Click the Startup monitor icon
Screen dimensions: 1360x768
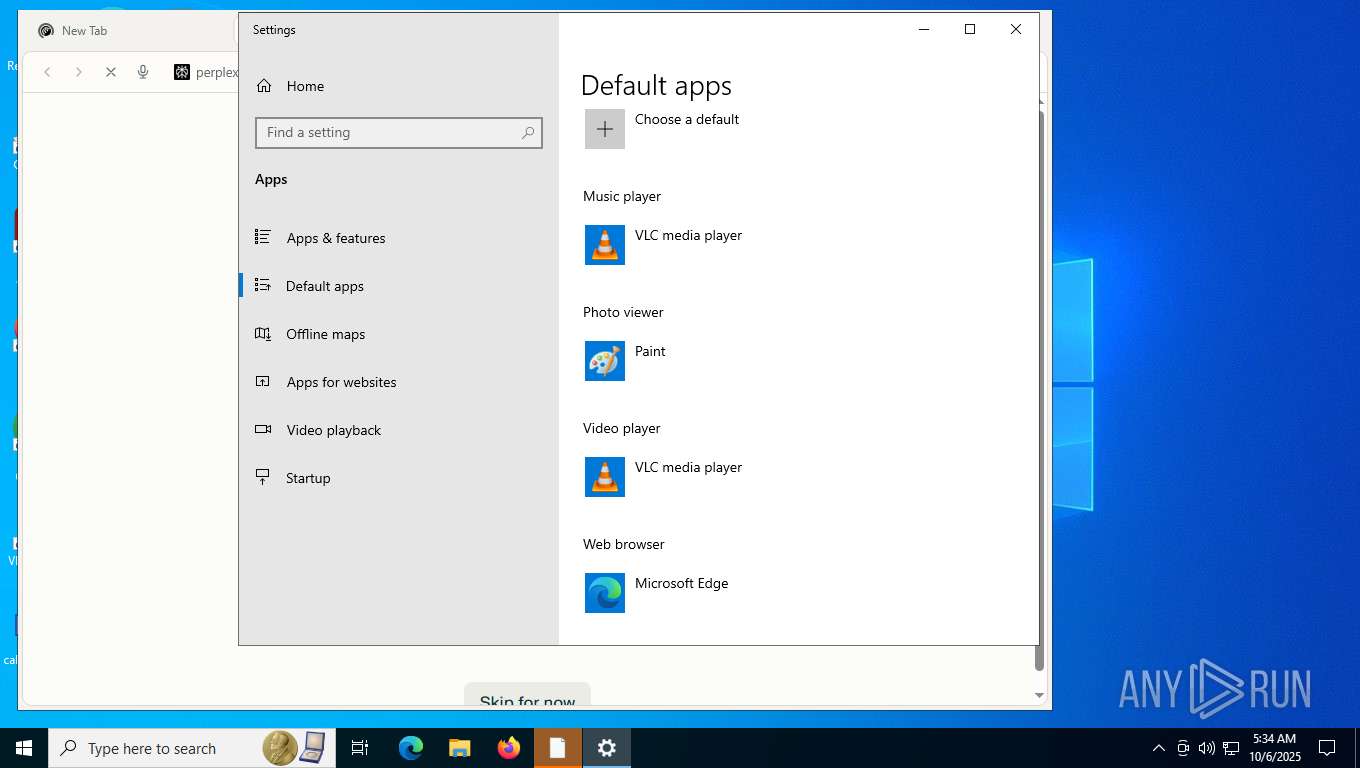(263, 477)
